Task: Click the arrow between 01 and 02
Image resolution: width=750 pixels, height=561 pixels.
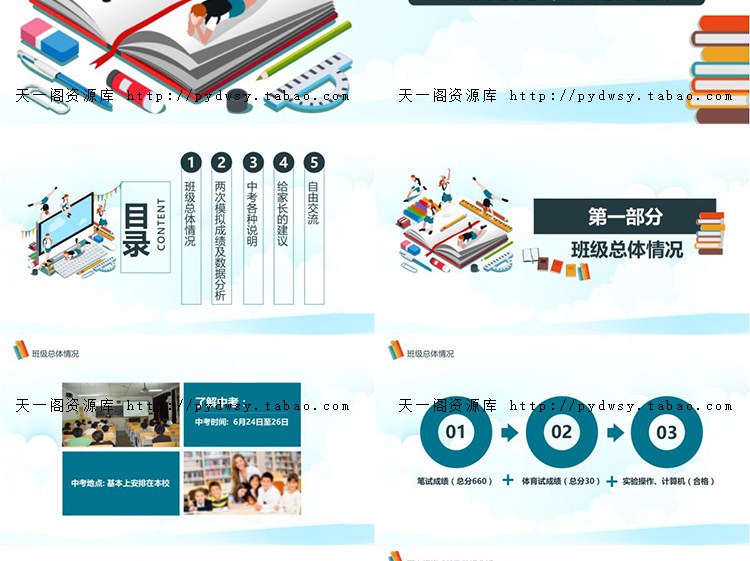Action: [x=509, y=433]
